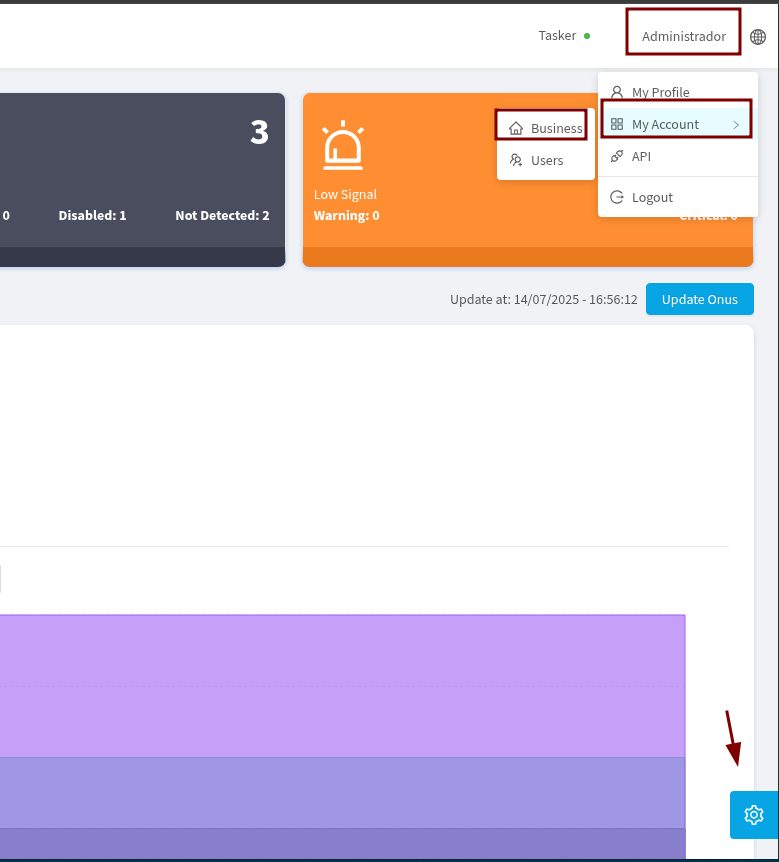Click the person icon beside My Profile
Screen dimensions: 779x862
(617, 92)
